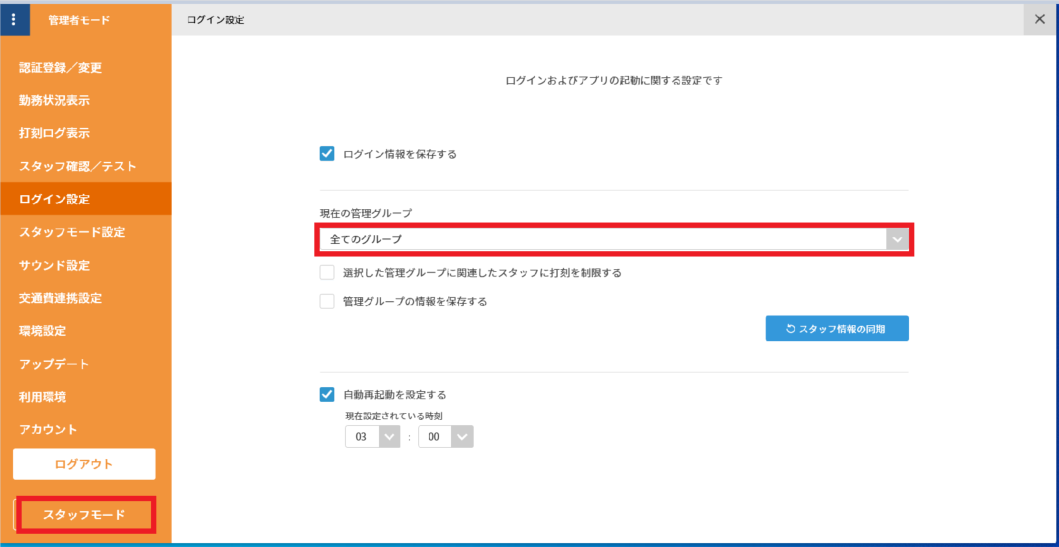Open 交通費連携設定 settings
This screenshot has height=547, width=1059.
(60, 298)
